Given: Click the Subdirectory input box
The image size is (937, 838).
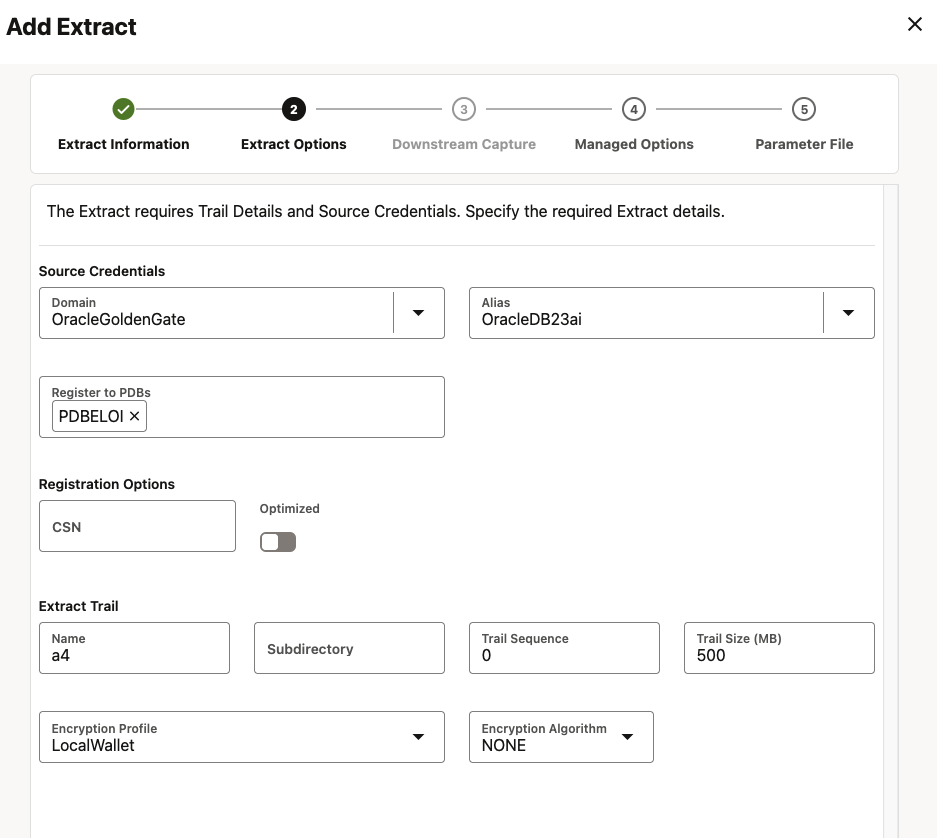Looking at the screenshot, I should coord(349,648).
